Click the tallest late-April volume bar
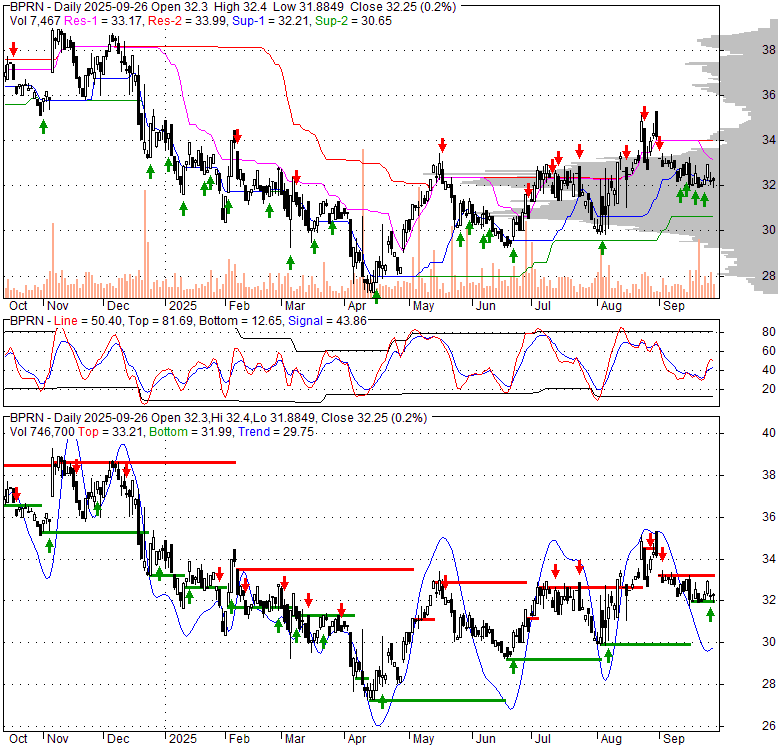780x745 pixels. (363, 223)
